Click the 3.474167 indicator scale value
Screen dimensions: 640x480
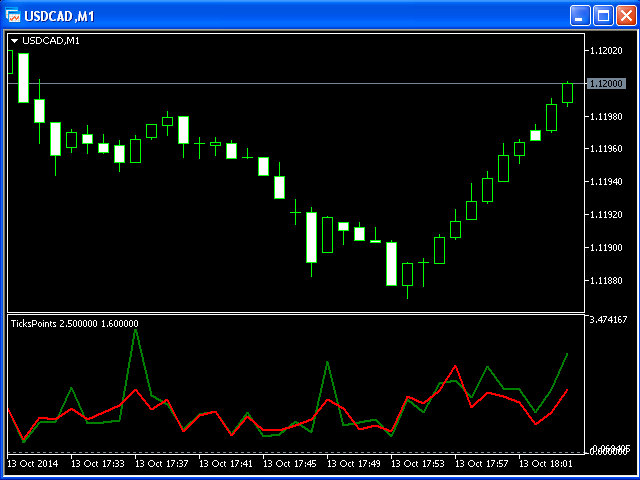tap(609, 320)
